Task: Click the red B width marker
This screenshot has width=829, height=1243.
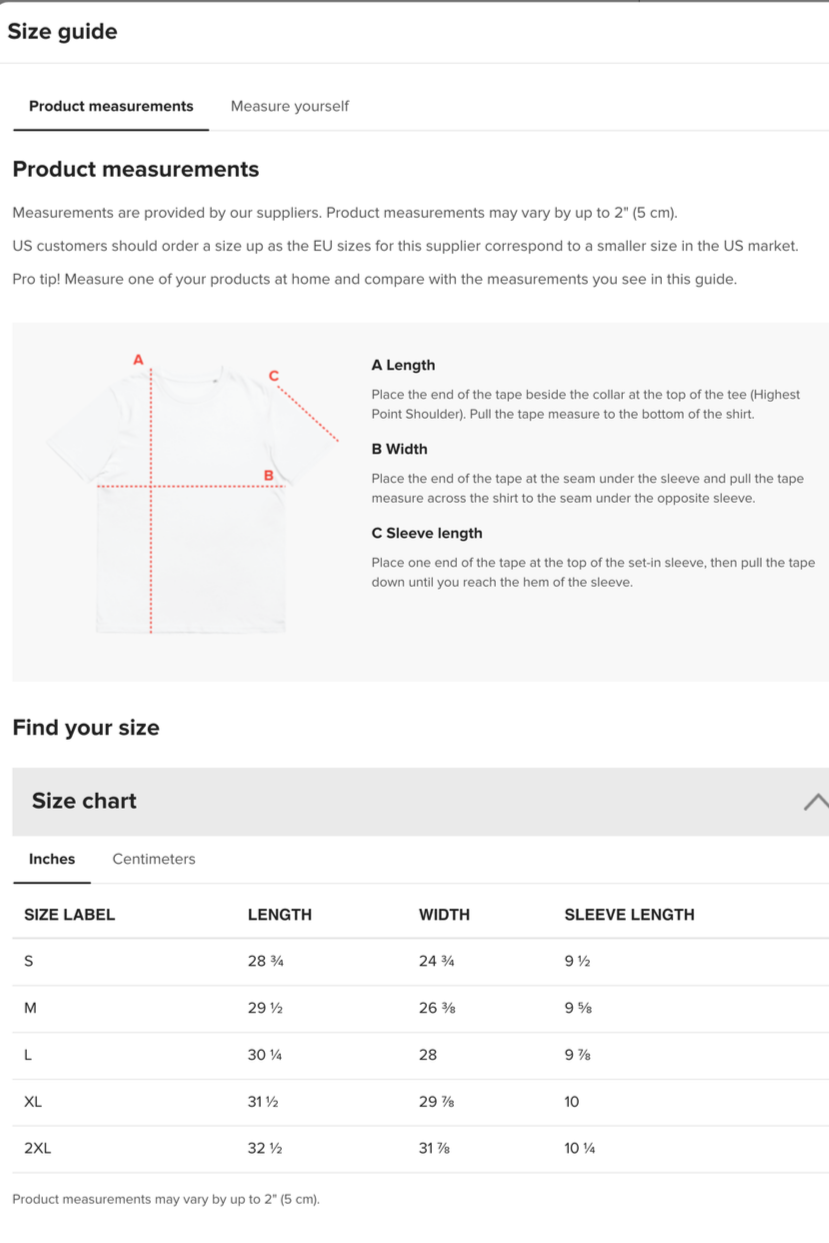Action: pyautogui.click(x=268, y=475)
